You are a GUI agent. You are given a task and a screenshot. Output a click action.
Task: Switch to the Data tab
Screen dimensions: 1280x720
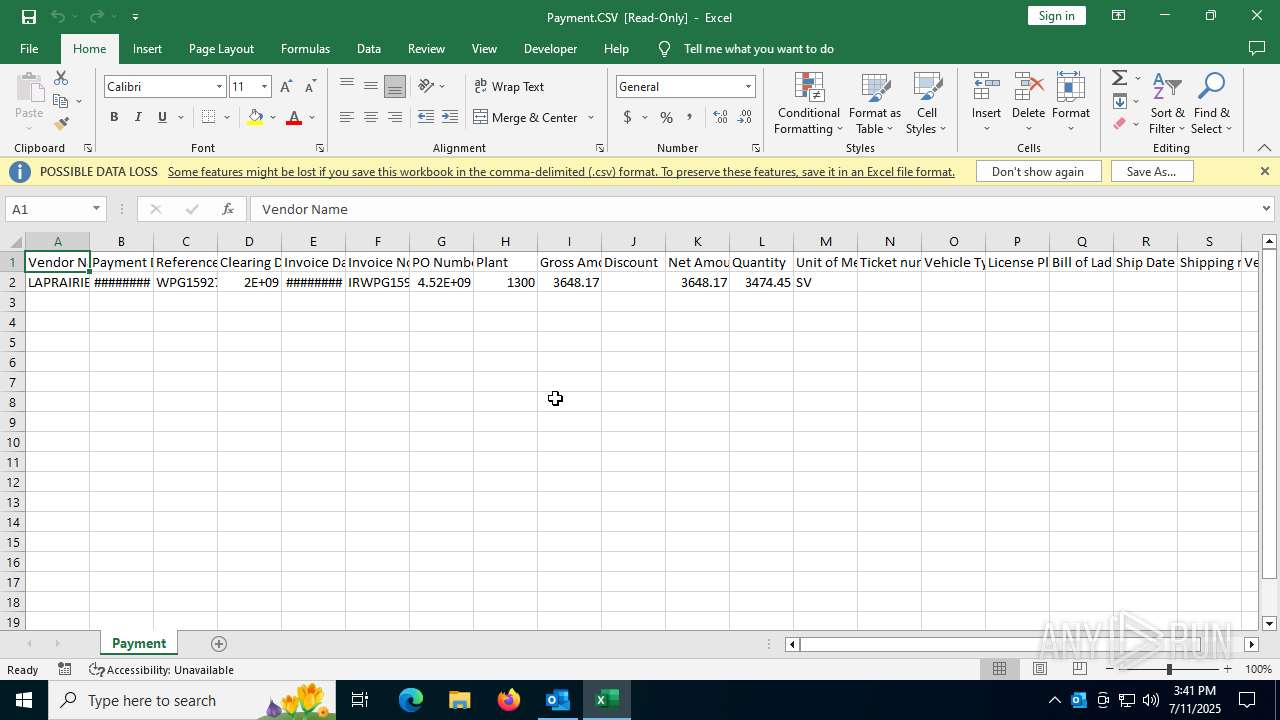point(369,49)
